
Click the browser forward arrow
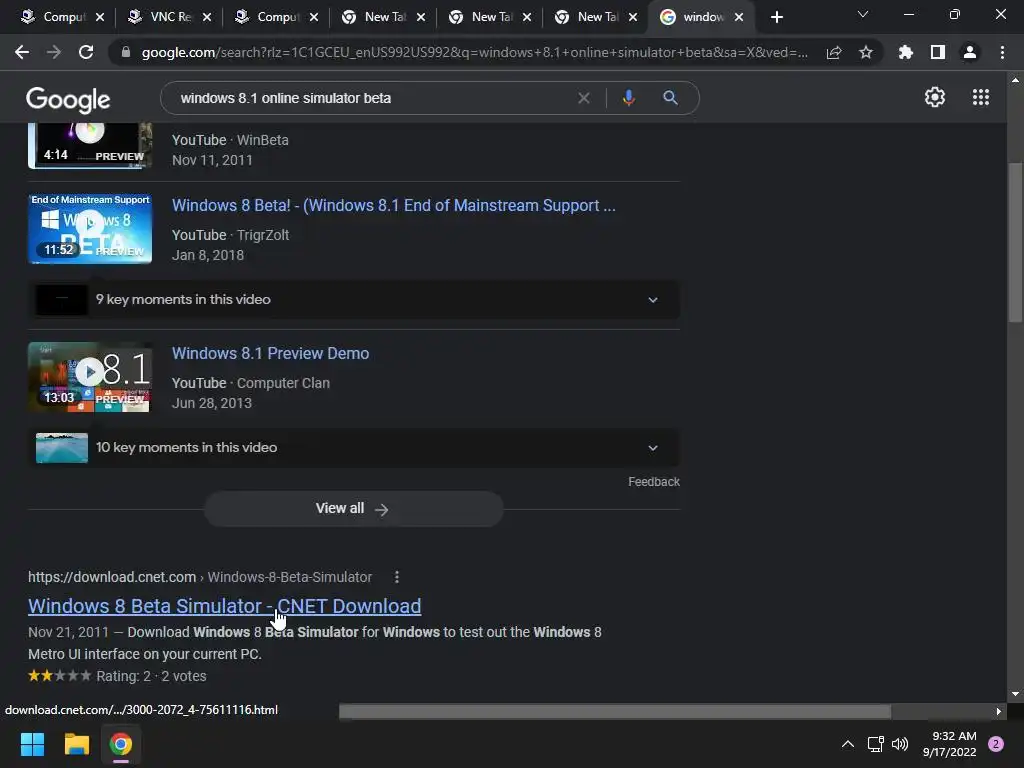pos(54,52)
